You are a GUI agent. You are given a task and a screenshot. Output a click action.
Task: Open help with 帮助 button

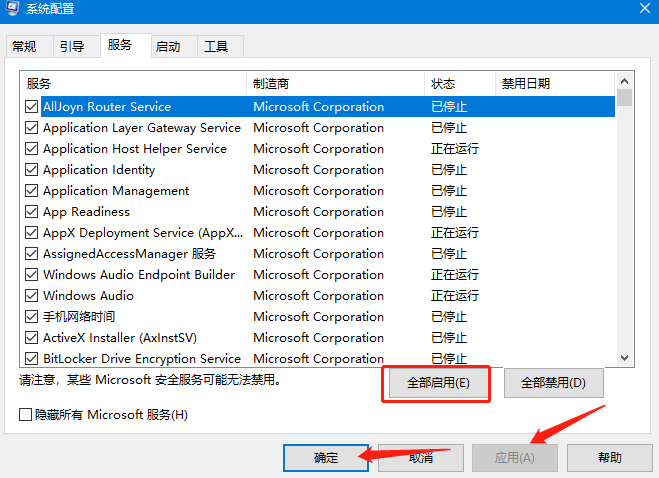click(x=609, y=458)
